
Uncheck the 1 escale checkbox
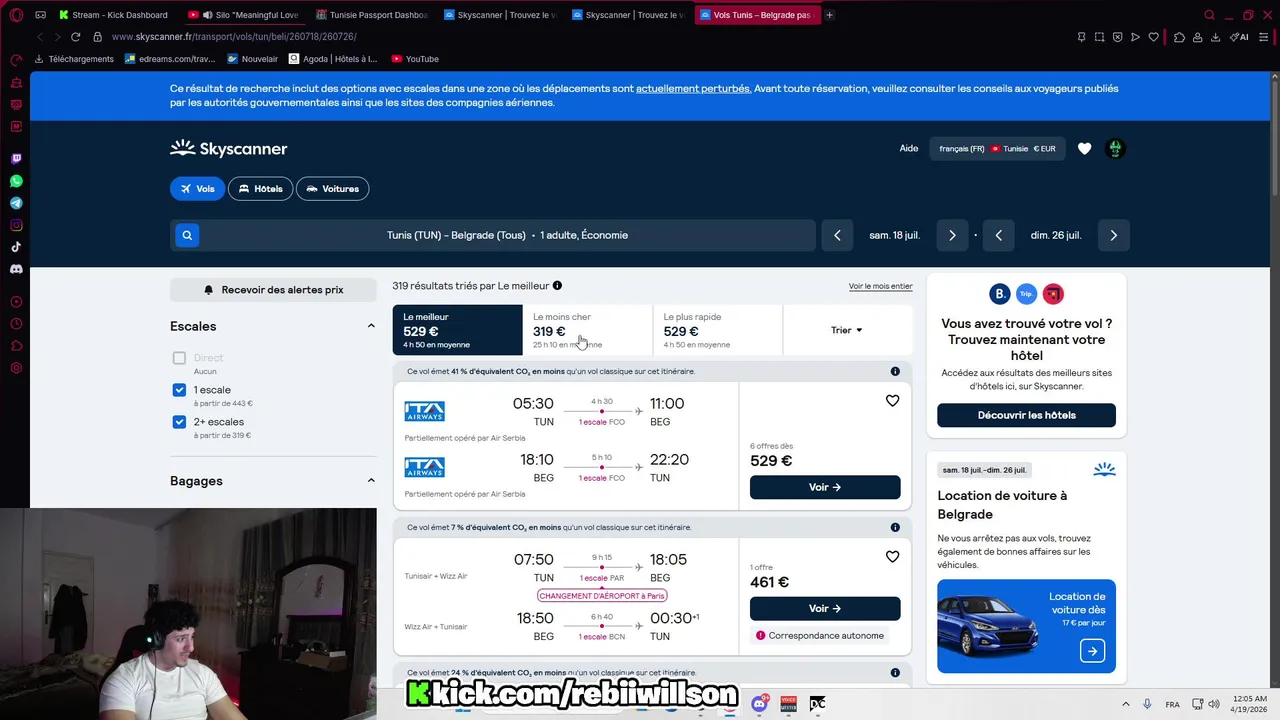tap(179, 390)
